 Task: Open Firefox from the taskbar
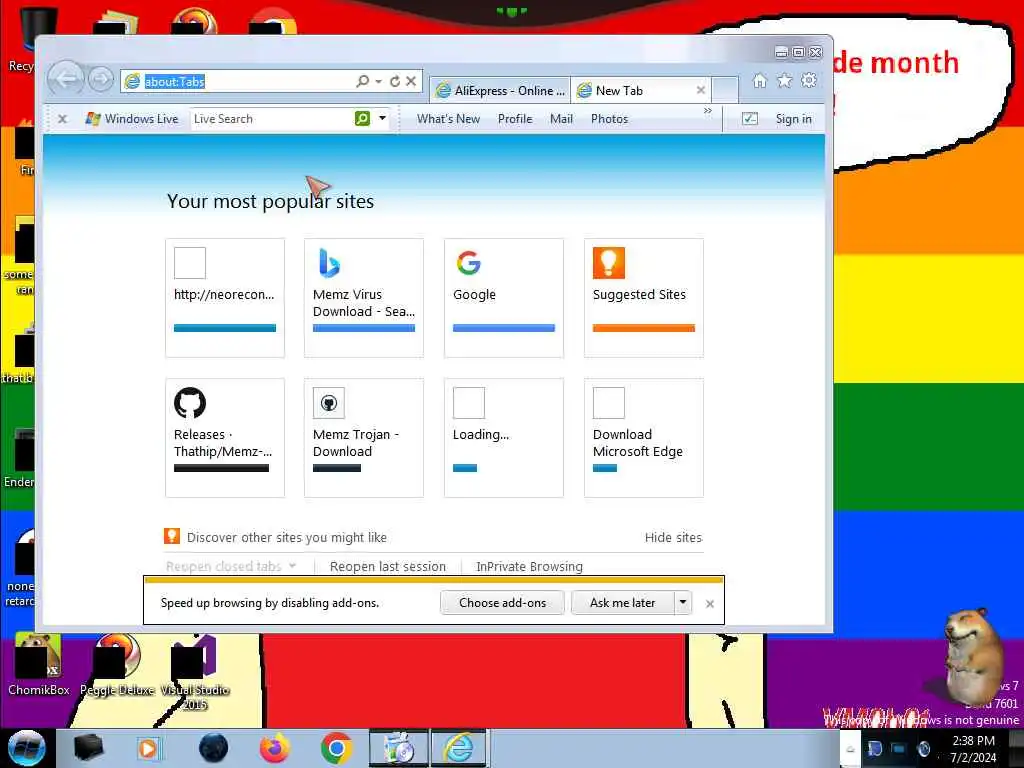pyautogui.click(x=275, y=748)
